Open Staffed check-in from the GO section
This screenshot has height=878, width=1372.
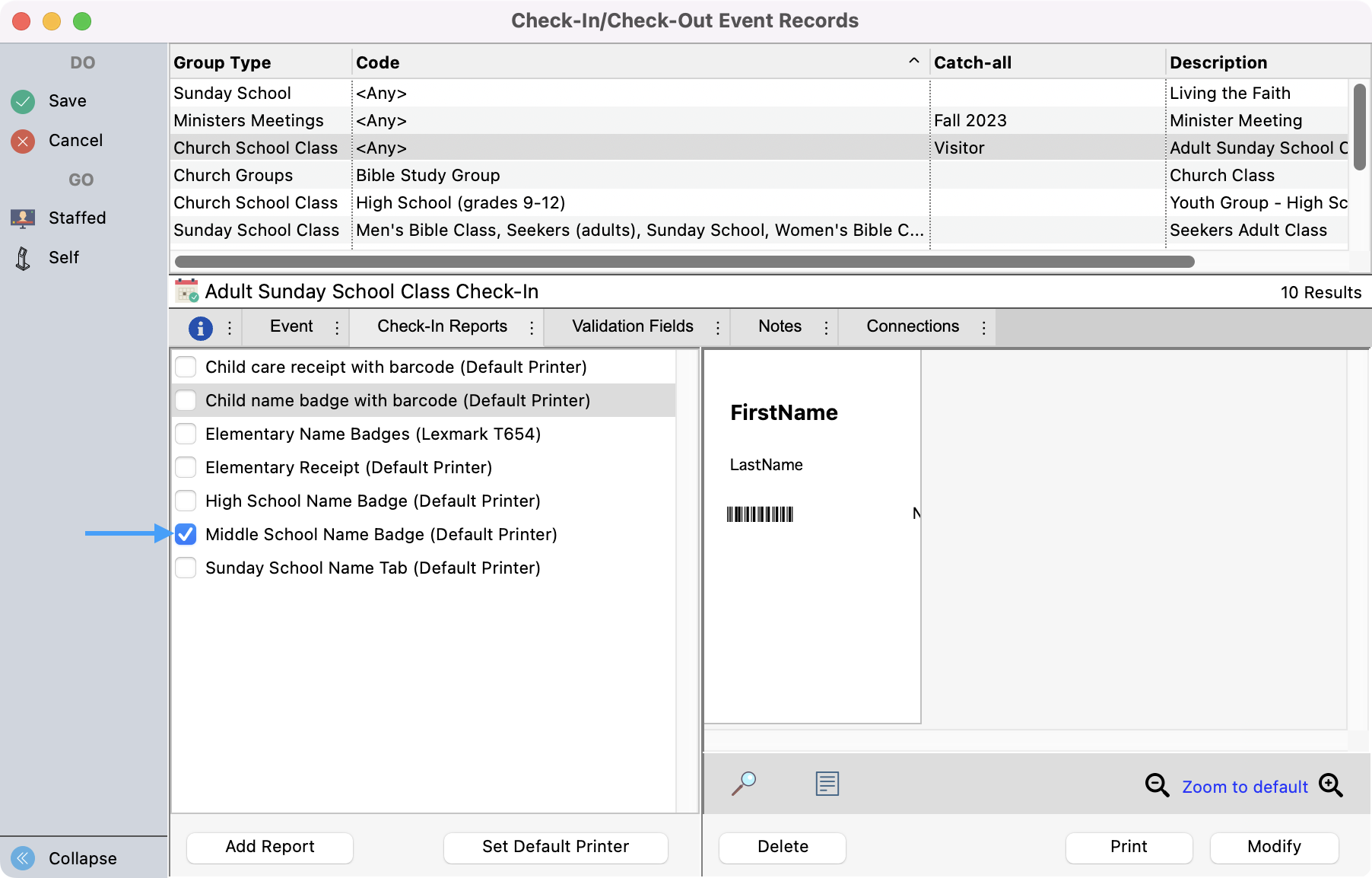(22, 218)
